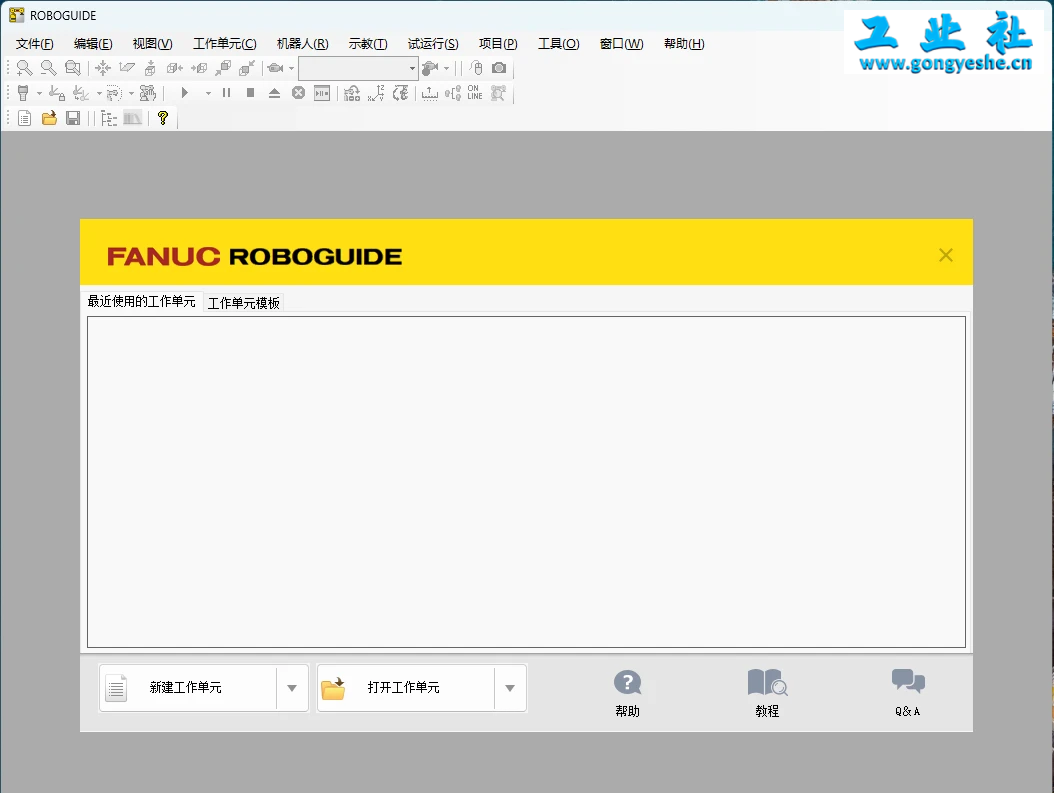Switch to the 工作单元模板 tab

(243, 303)
